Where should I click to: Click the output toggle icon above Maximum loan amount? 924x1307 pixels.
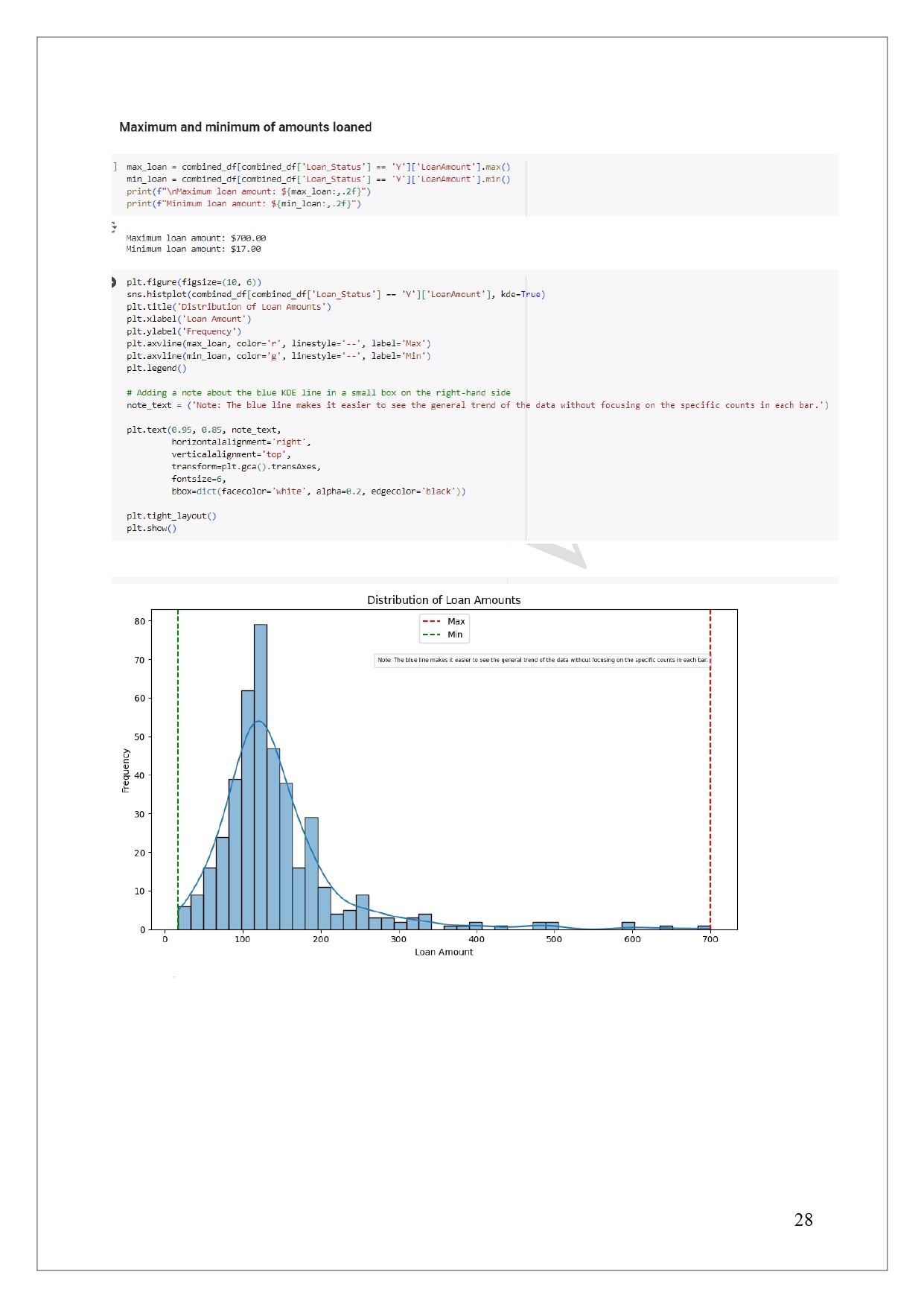[x=114, y=226]
